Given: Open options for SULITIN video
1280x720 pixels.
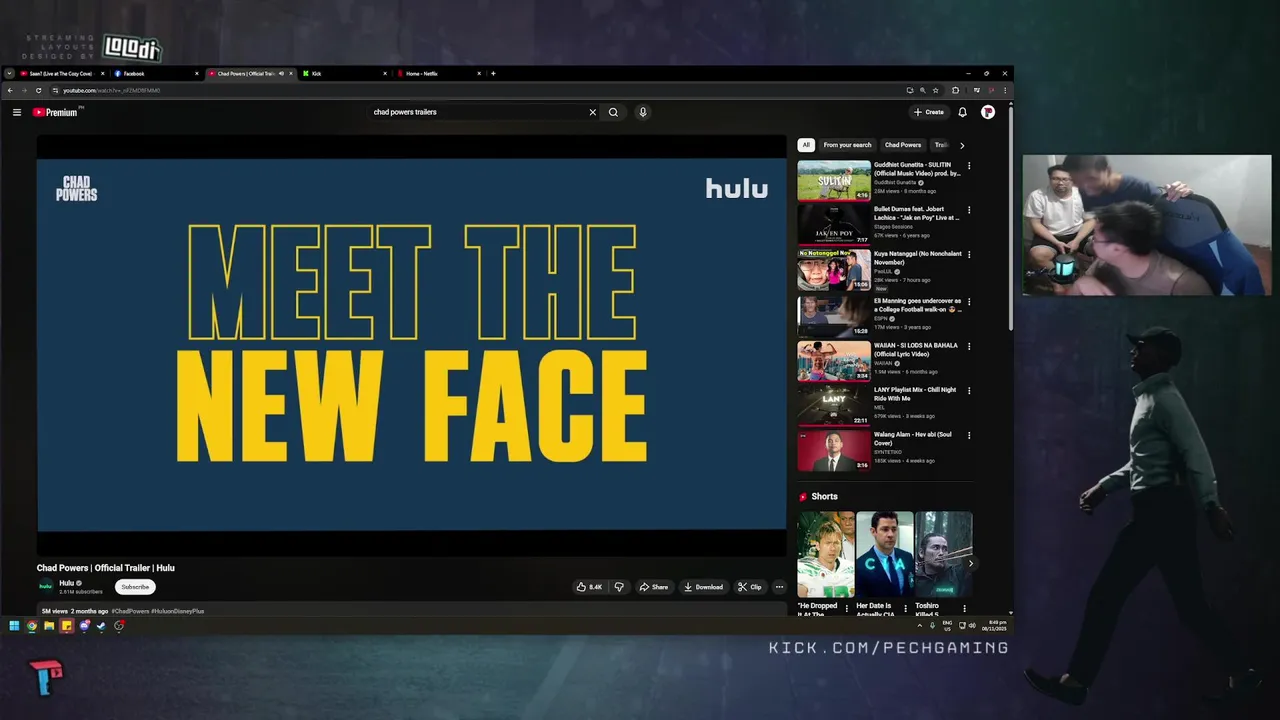Looking at the screenshot, I should (x=968, y=166).
